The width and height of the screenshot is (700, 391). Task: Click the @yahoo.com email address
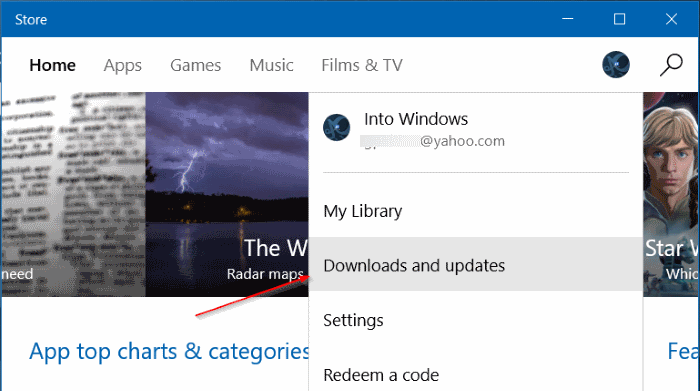click(x=433, y=141)
